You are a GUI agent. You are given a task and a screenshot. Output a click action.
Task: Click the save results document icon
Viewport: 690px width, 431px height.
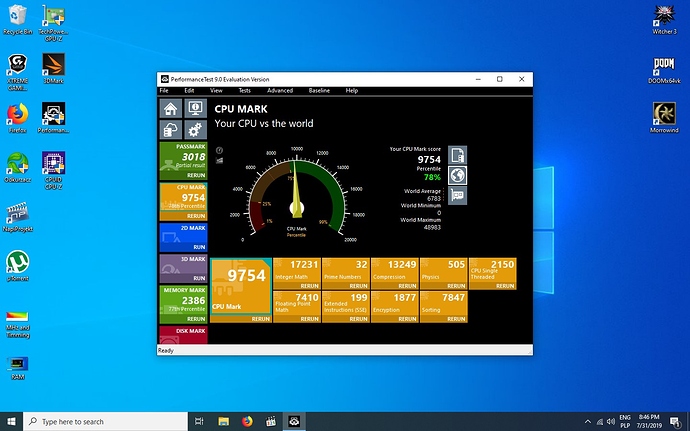coord(458,155)
